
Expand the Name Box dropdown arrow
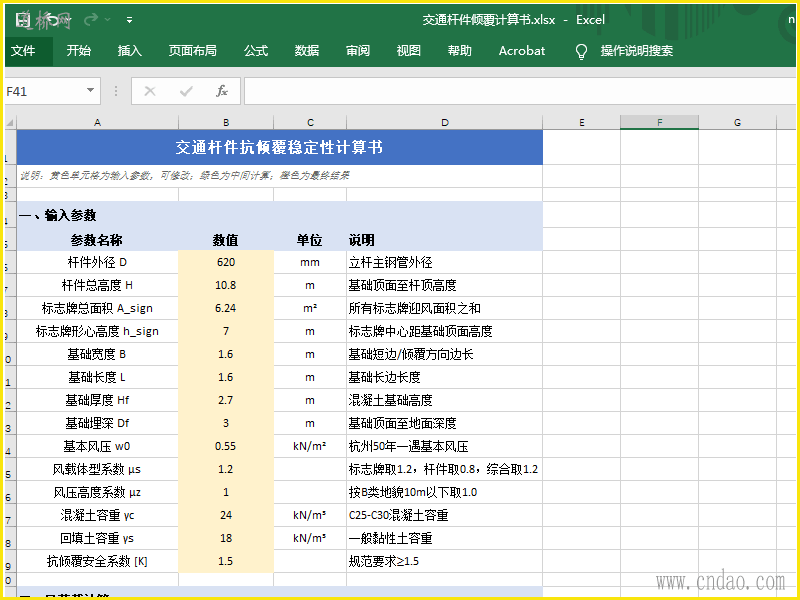point(90,91)
